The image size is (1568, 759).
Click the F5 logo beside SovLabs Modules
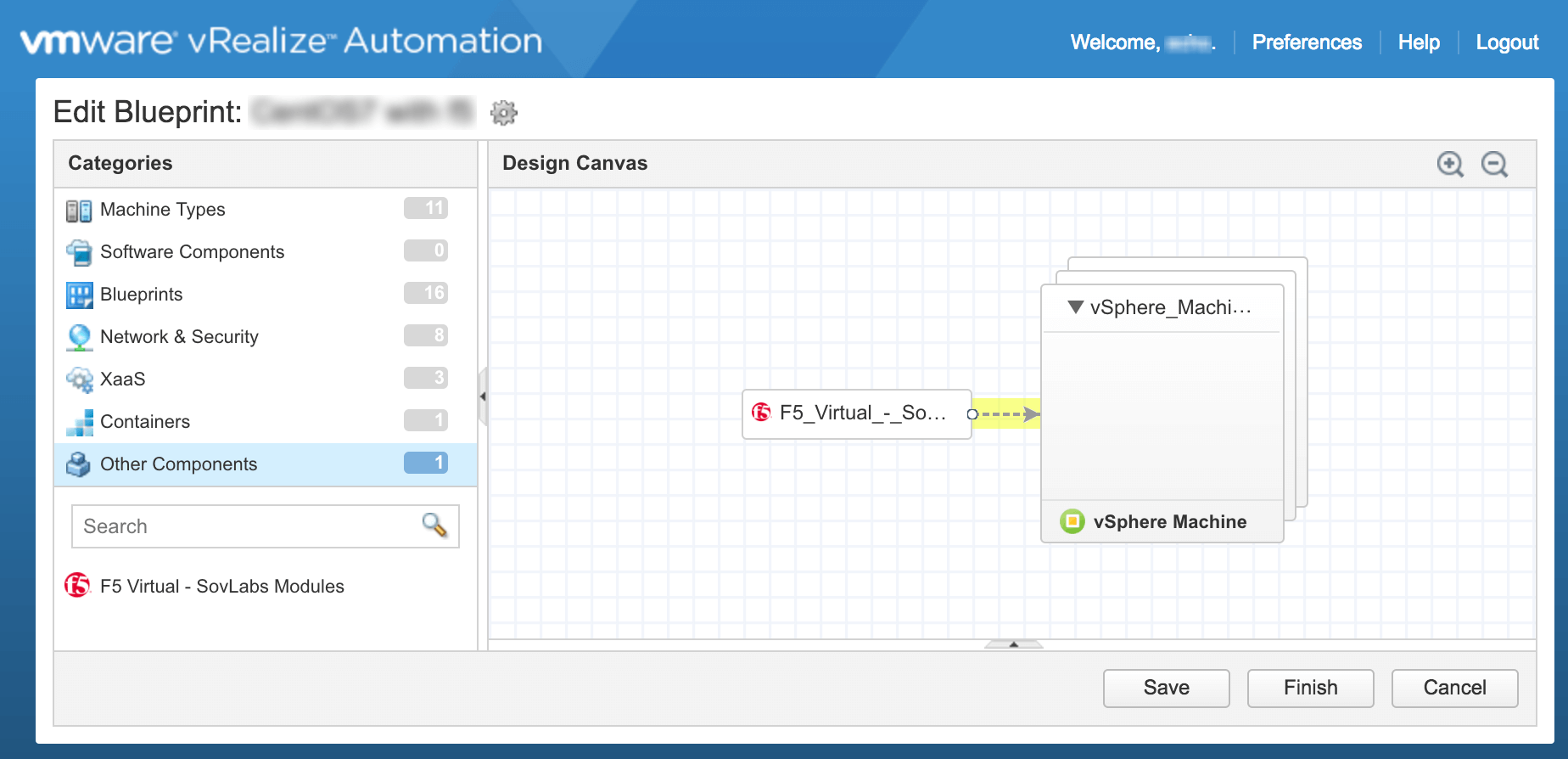[77, 585]
